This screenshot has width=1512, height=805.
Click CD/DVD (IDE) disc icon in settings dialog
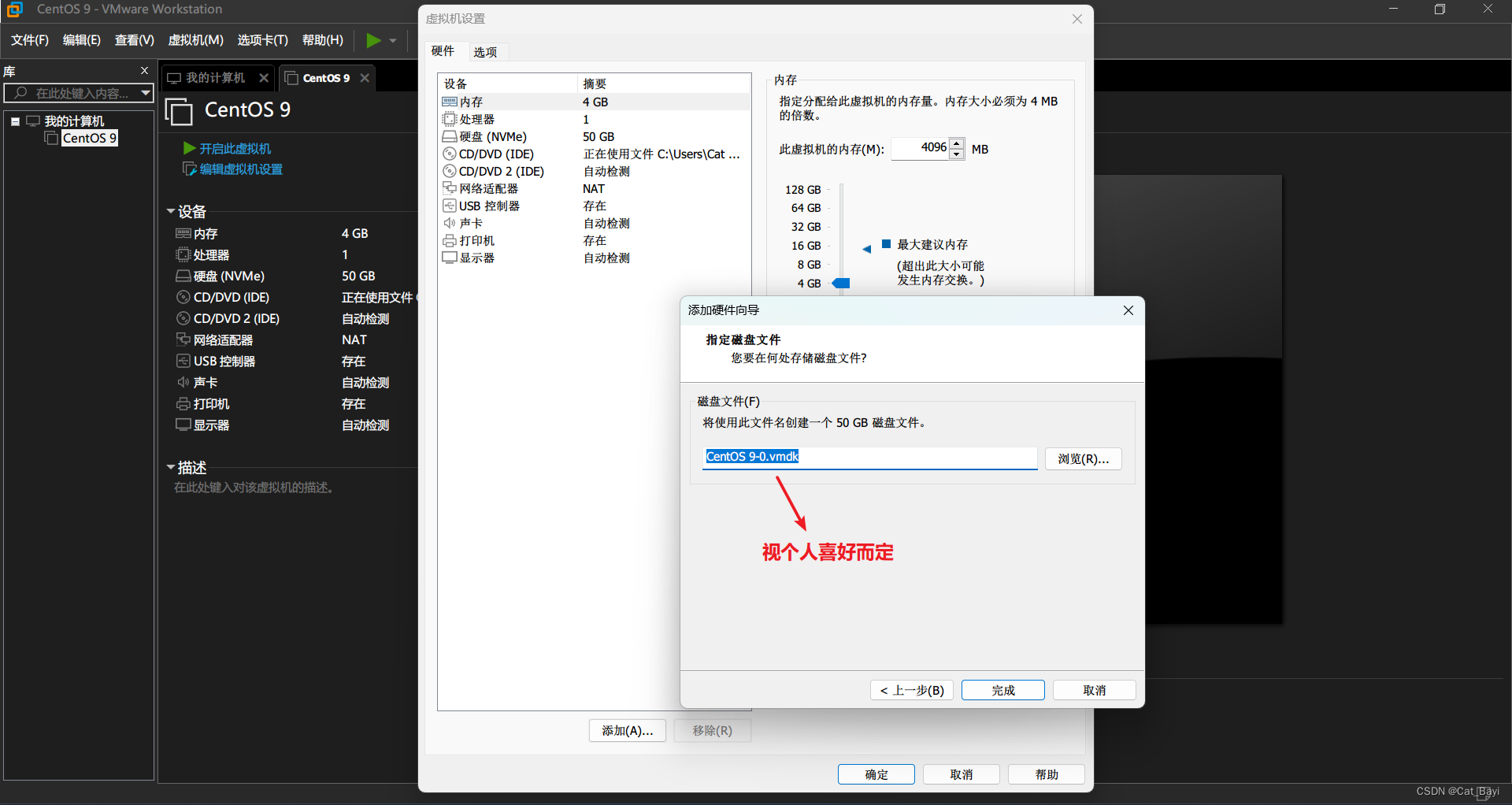coord(450,154)
